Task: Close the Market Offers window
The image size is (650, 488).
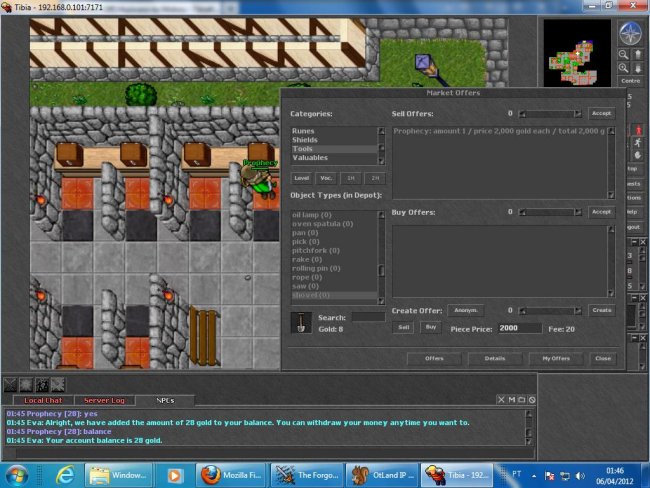Action: [x=603, y=359]
